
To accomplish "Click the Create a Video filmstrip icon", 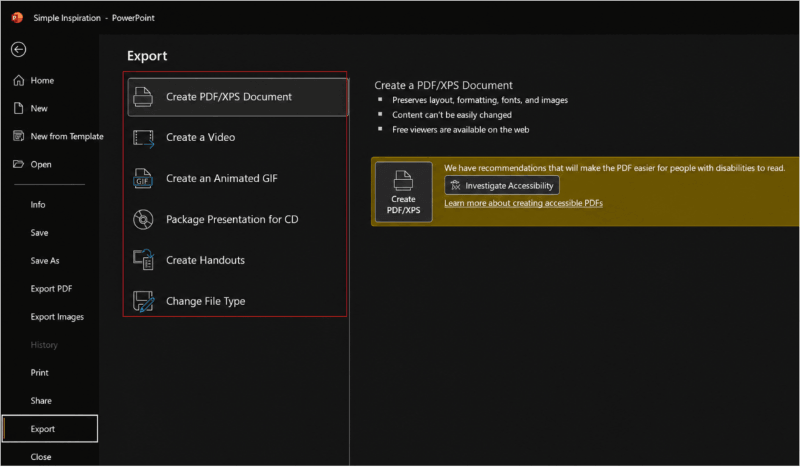I will click(x=143, y=138).
